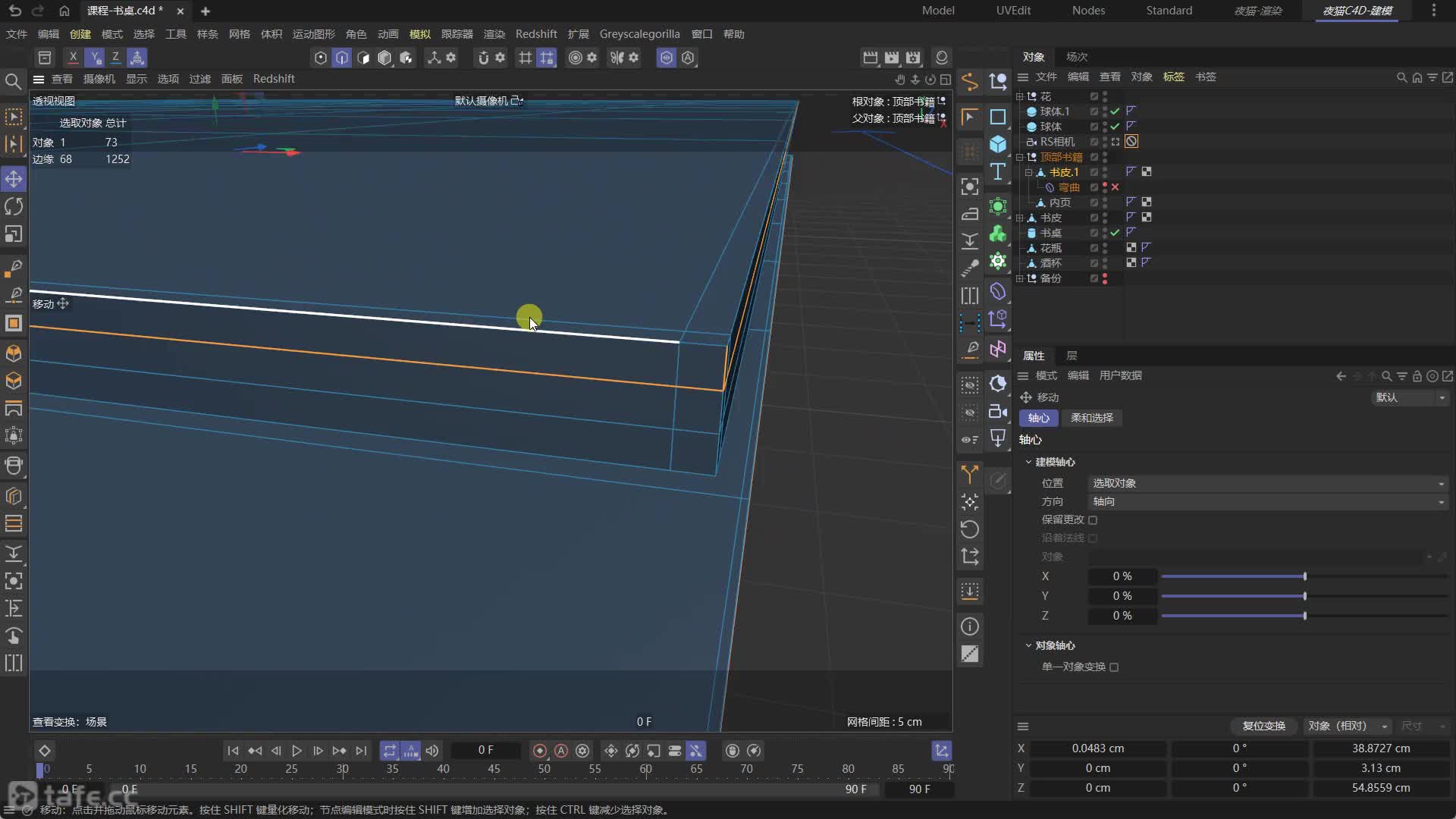Switch to the 场次 tab
Screen dimensions: 1456x819
(x=1077, y=57)
